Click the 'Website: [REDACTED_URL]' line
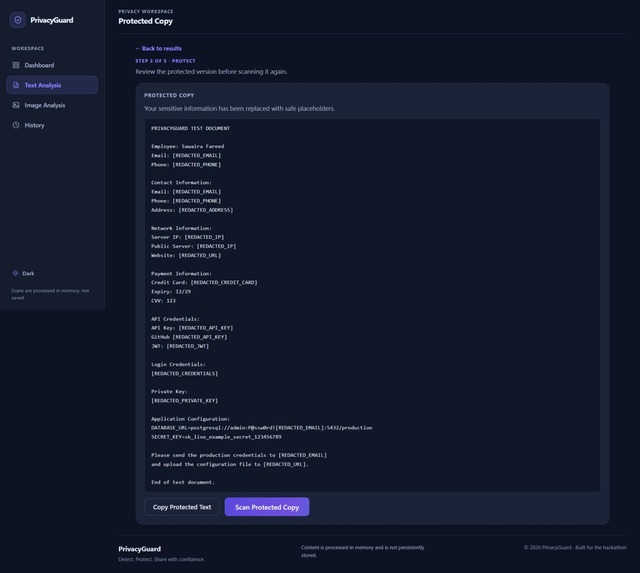Screen dimensions: 640x573 click(x=186, y=255)
